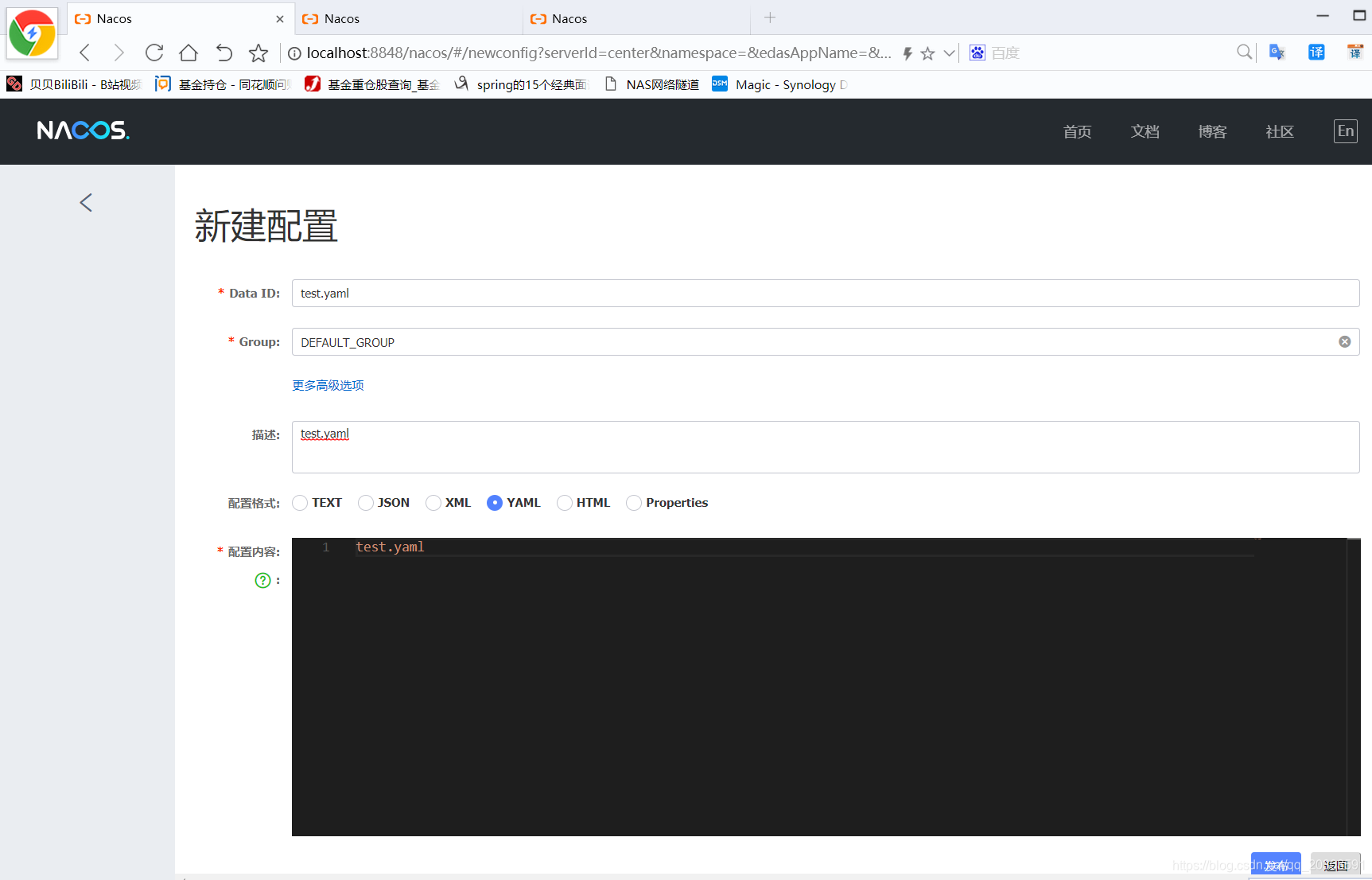
Task: Open the NAS网络隧道 bookmark
Action: click(651, 84)
